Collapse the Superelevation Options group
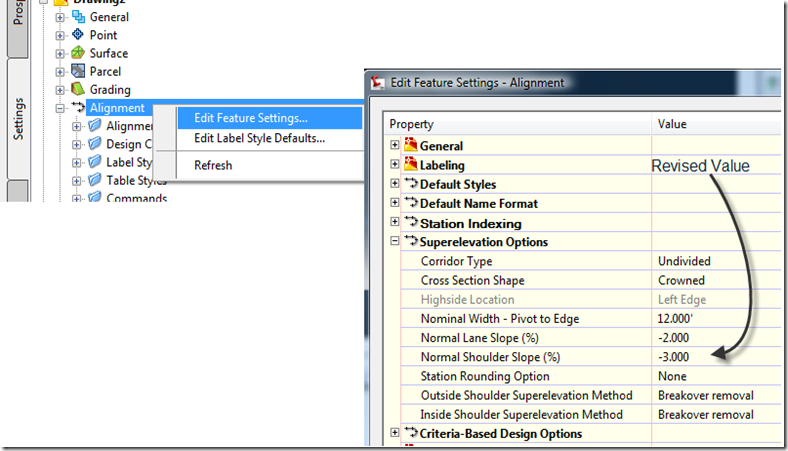Screen dimensions: 788x451 [395, 241]
